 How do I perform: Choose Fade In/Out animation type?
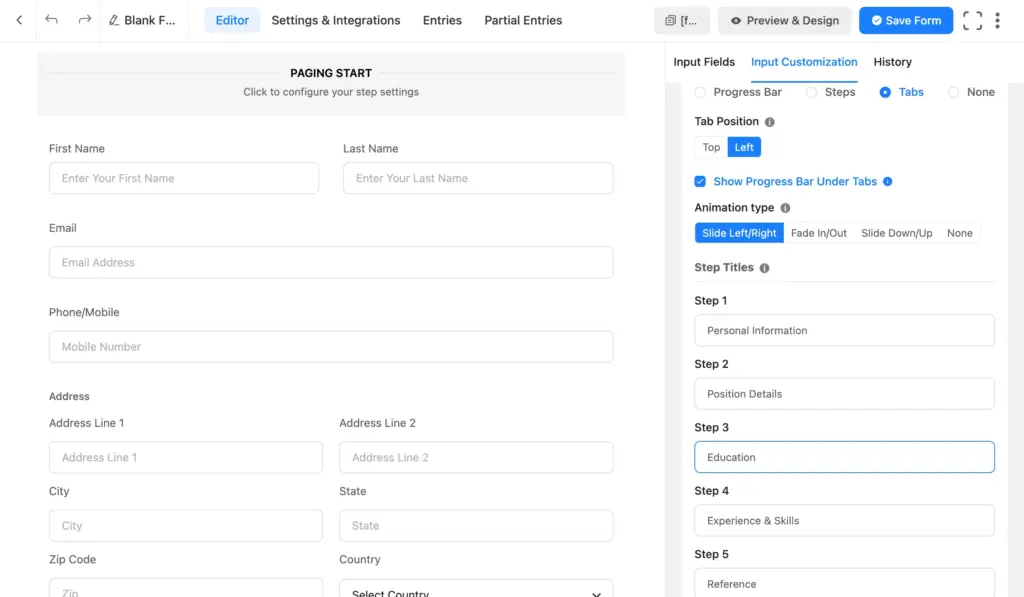pos(818,233)
